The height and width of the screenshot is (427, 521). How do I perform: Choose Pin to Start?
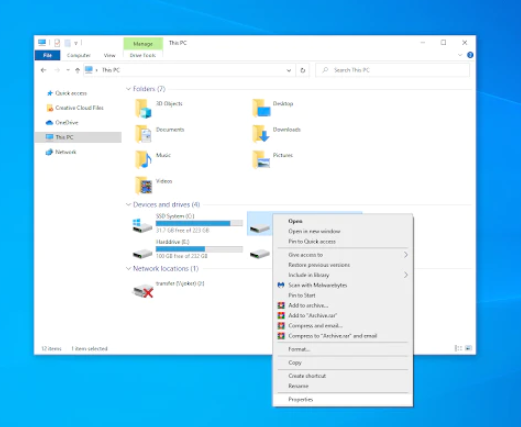pyautogui.click(x=343, y=295)
